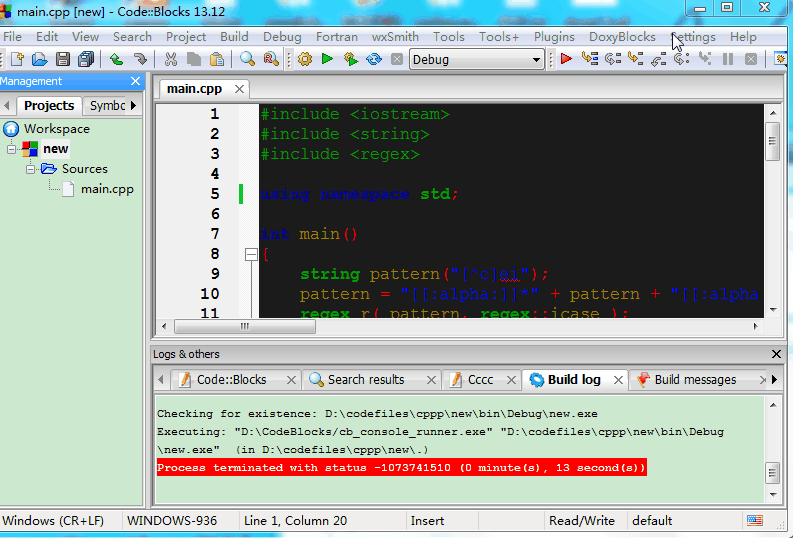This screenshot has width=793, height=538.
Task: Click the Open file folder icon
Action: click(x=40, y=60)
